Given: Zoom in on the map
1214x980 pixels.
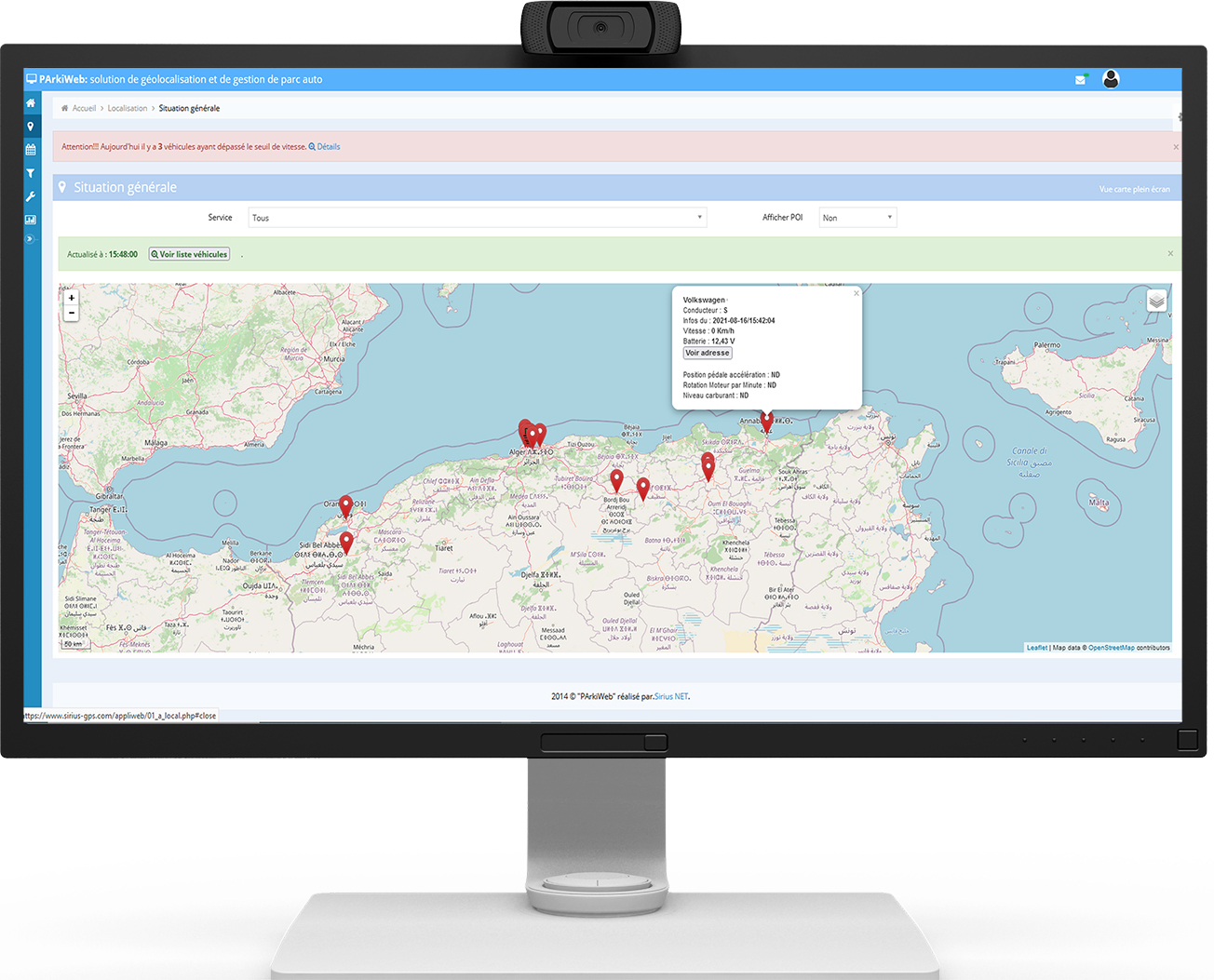Looking at the screenshot, I should 72,298.
